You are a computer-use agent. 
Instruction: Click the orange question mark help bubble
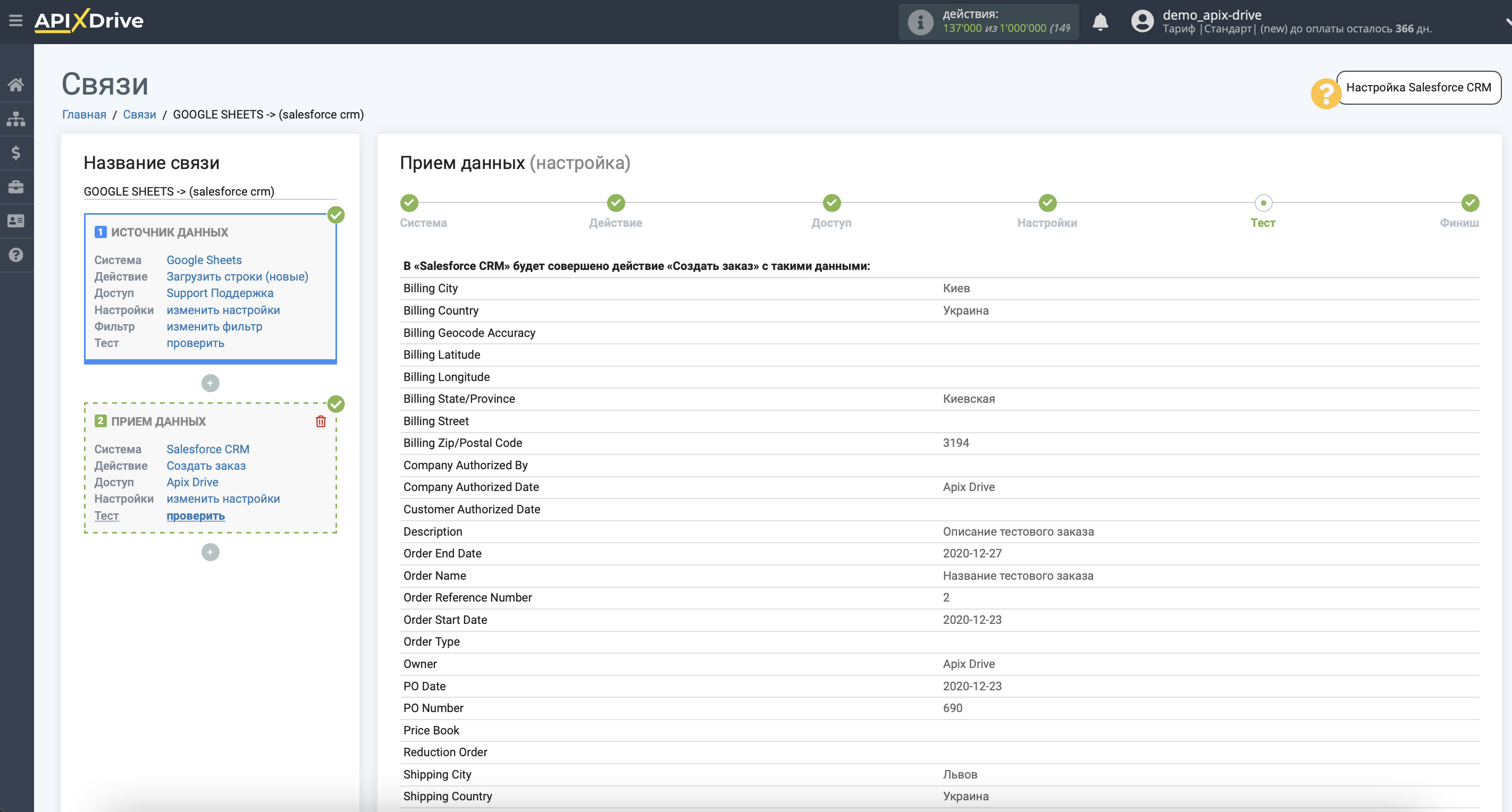(1325, 94)
